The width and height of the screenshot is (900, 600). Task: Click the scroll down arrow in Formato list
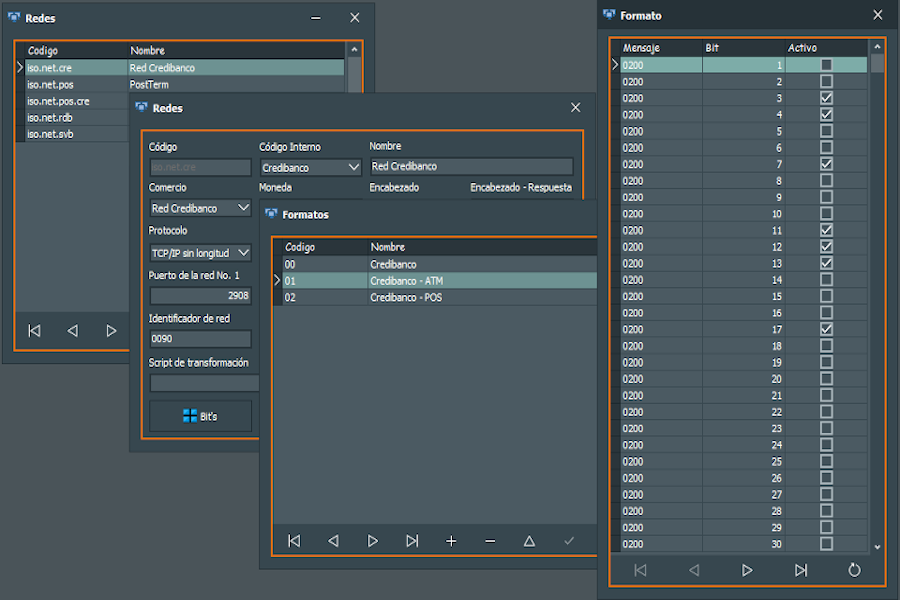click(x=877, y=547)
